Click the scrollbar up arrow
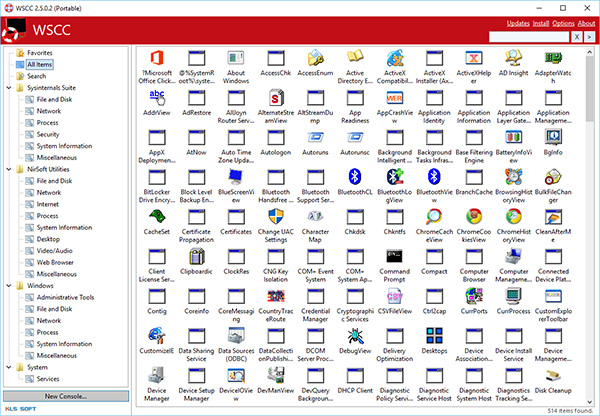 (x=589, y=52)
